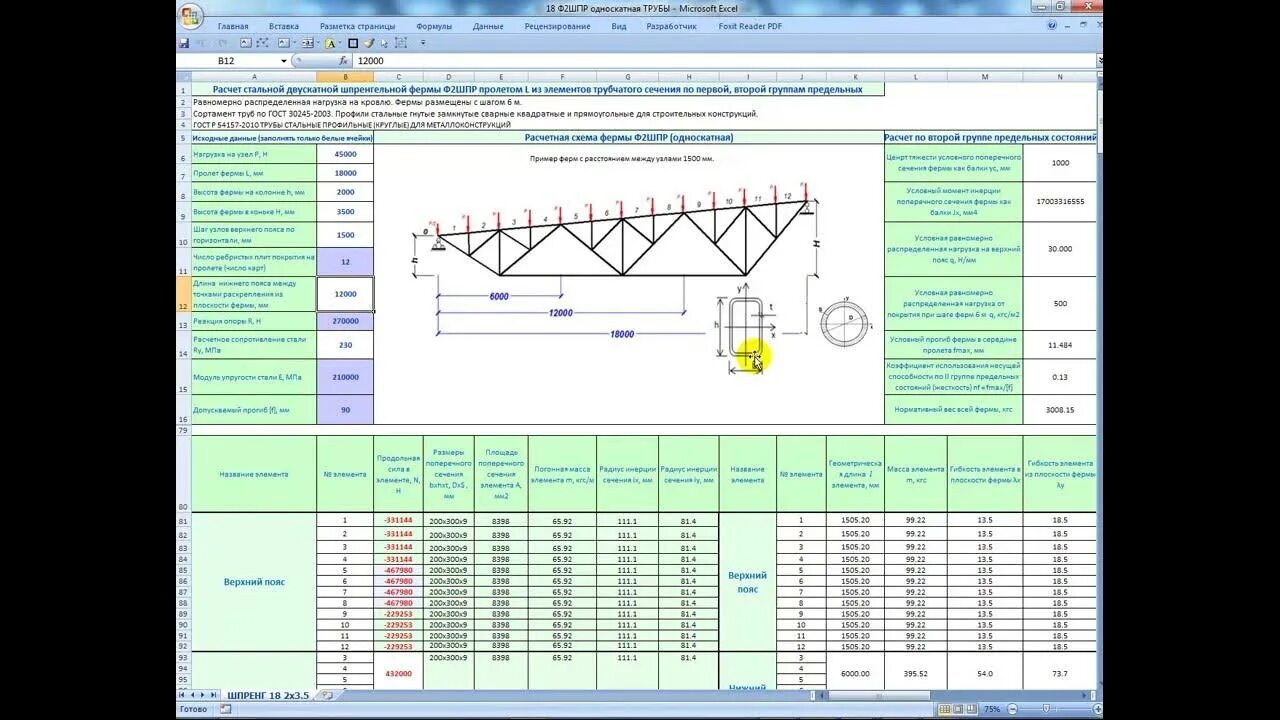This screenshot has width=1280, height=720.
Task: Click the Name Box showing B12
Action: 226,61
